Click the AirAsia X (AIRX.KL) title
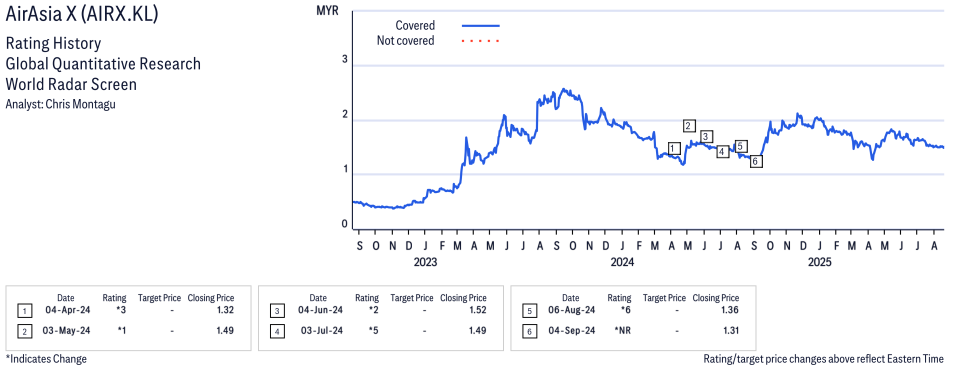The height and width of the screenshot is (365, 955). pyautogui.click(x=82, y=15)
